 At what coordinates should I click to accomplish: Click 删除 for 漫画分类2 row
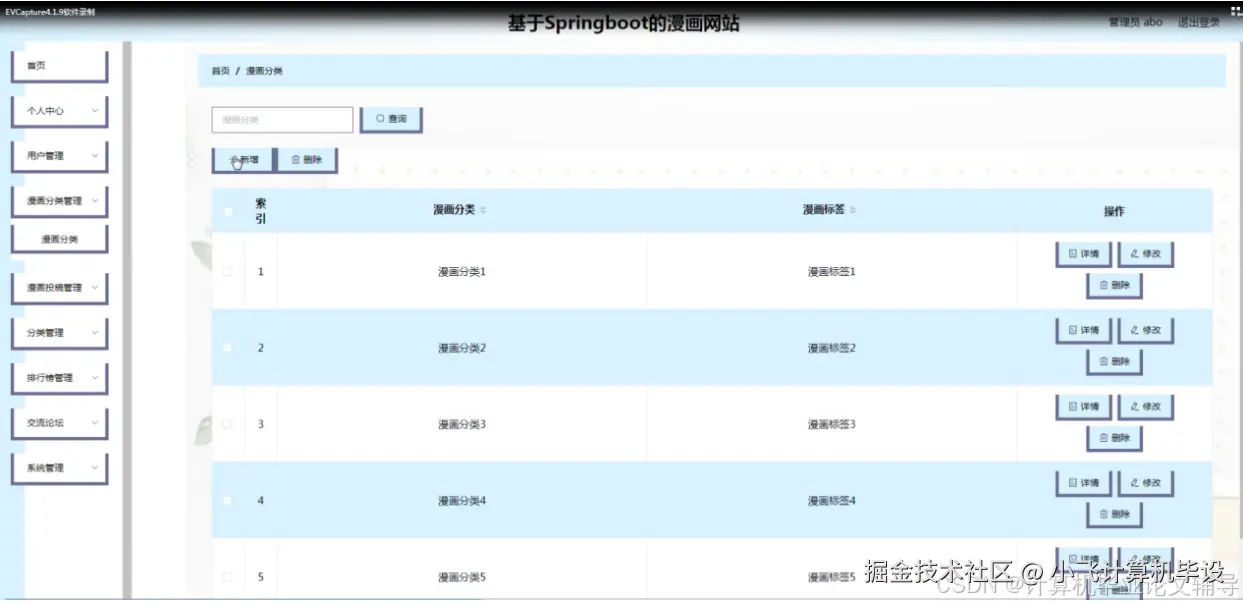1115,362
